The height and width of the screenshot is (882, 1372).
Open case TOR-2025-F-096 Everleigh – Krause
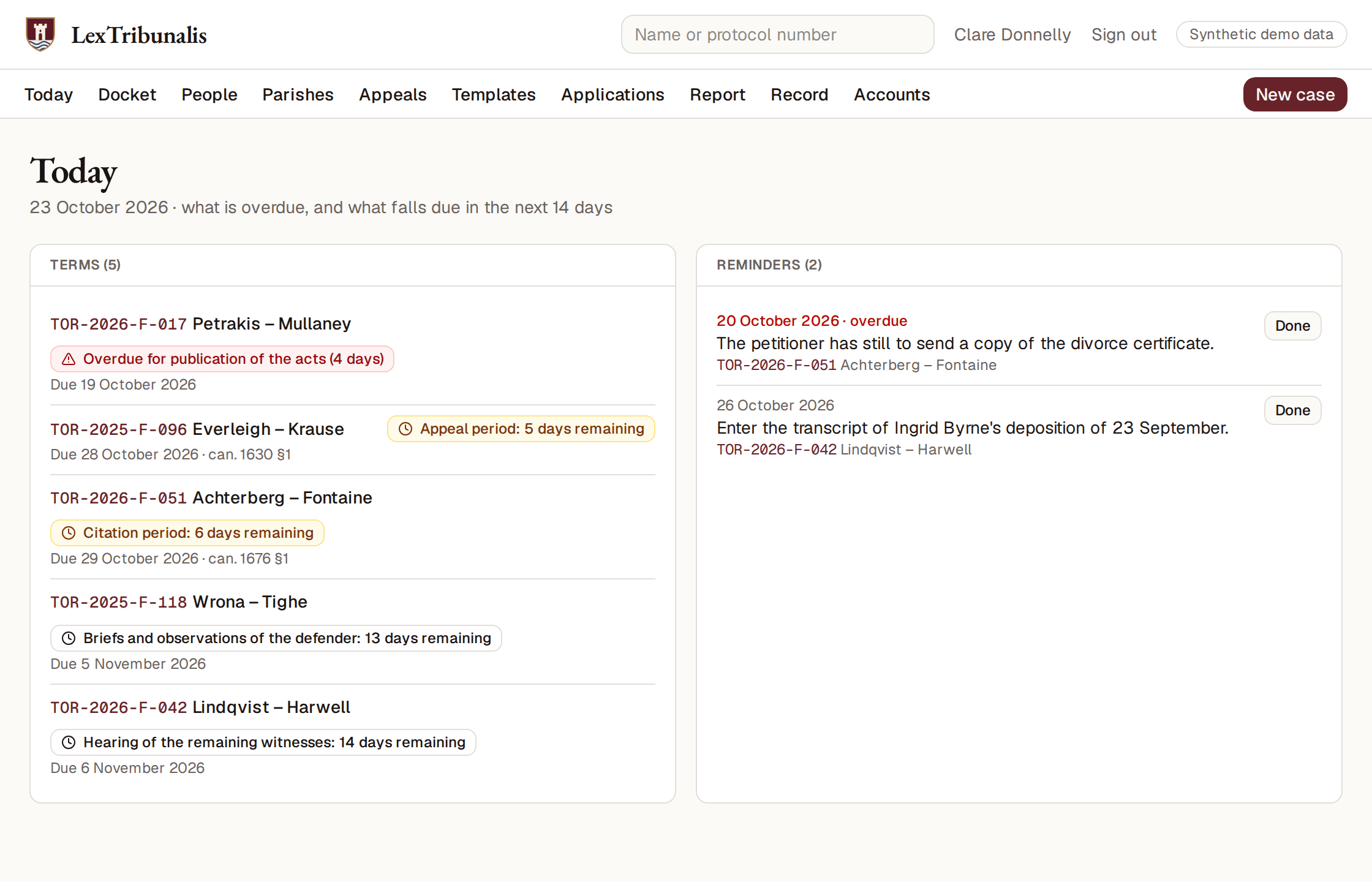(197, 429)
